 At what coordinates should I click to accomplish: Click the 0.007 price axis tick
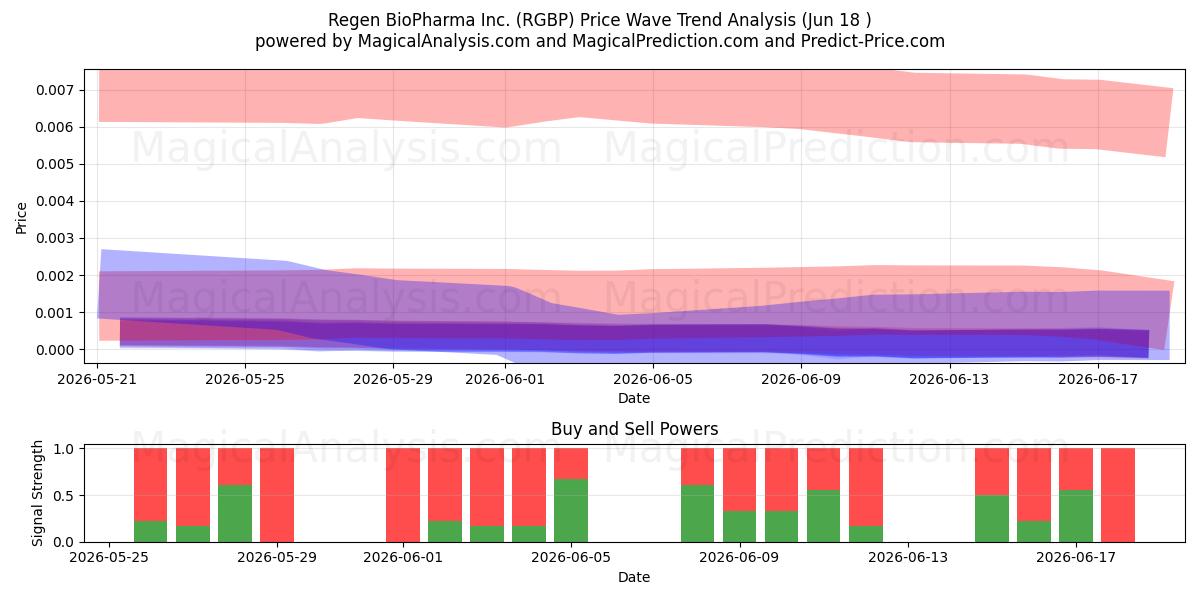(x=55, y=90)
